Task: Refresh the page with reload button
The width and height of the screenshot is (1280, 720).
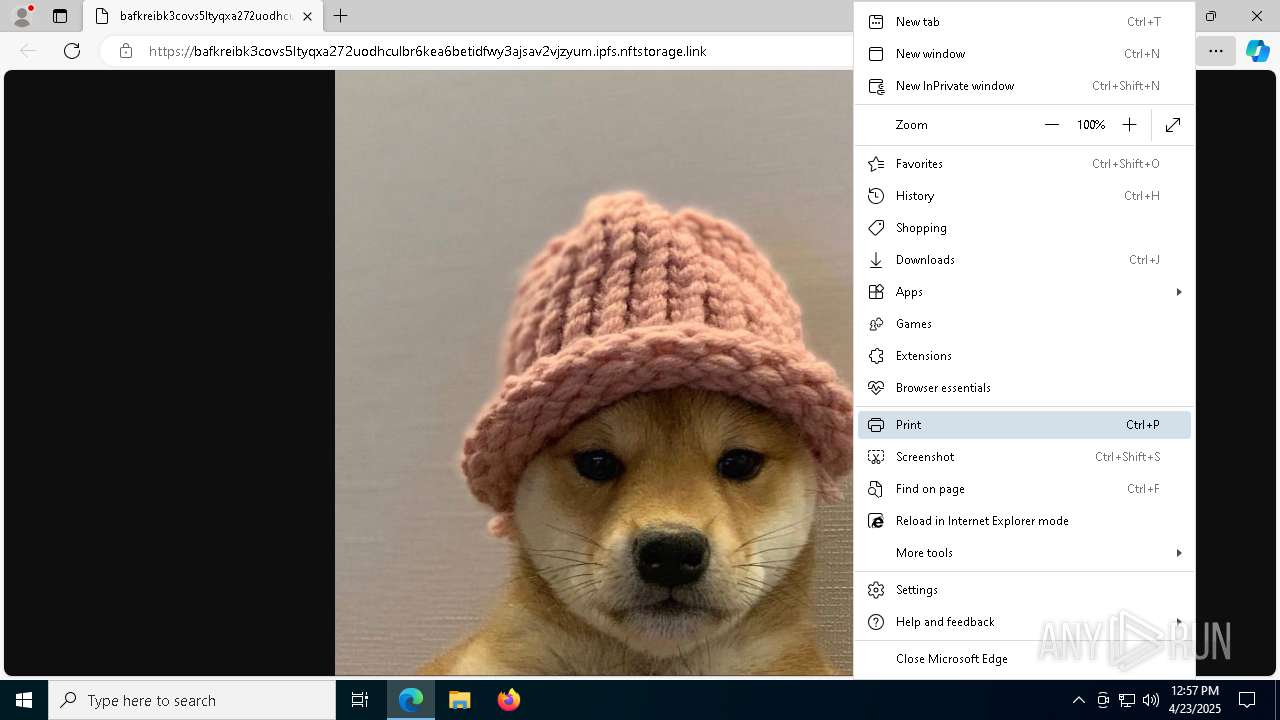Action: 72,51
